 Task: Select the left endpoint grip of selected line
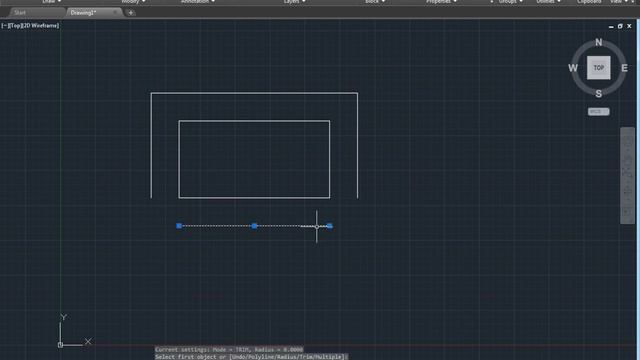click(179, 226)
